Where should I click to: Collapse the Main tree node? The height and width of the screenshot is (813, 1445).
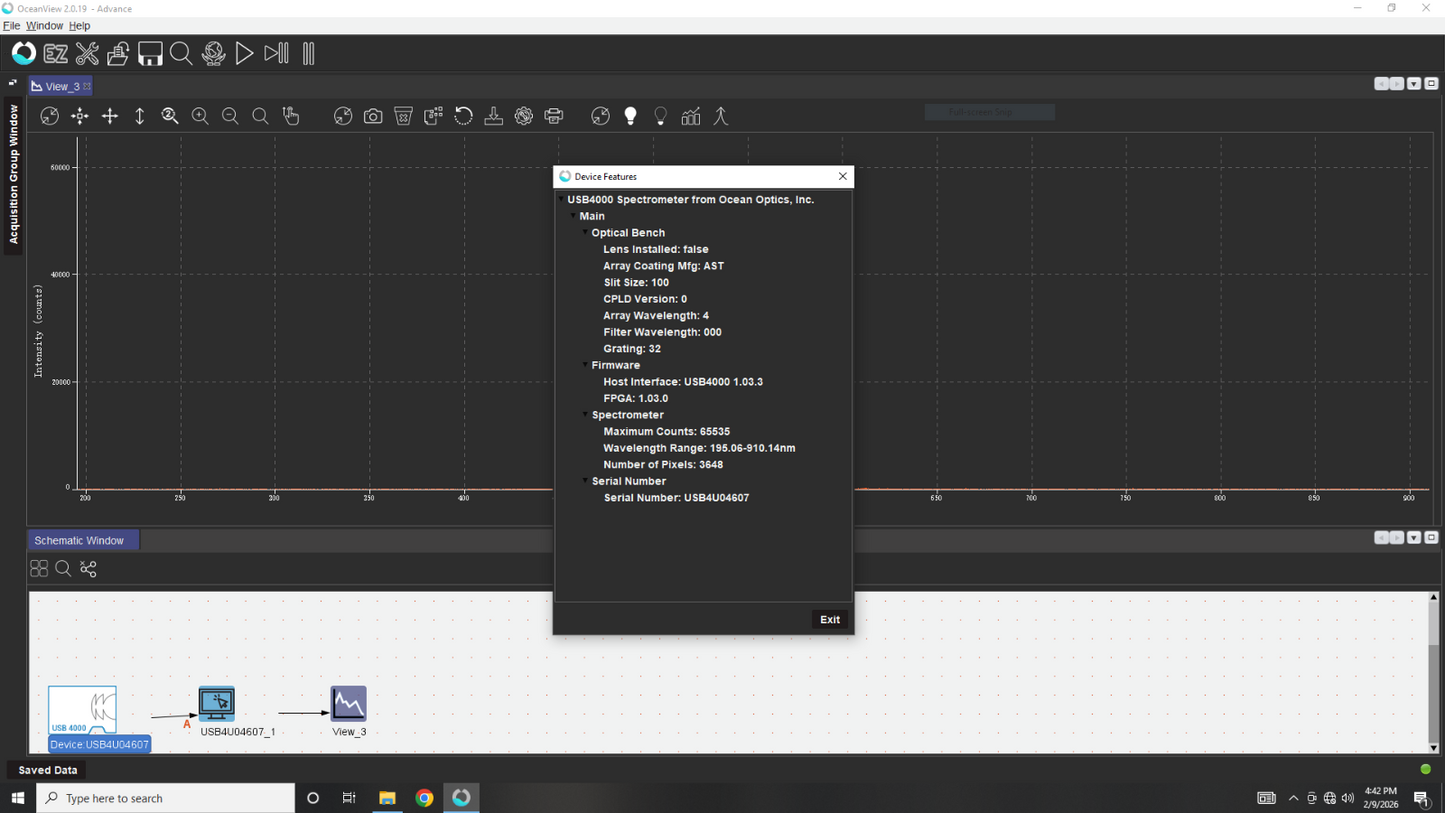(573, 216)
